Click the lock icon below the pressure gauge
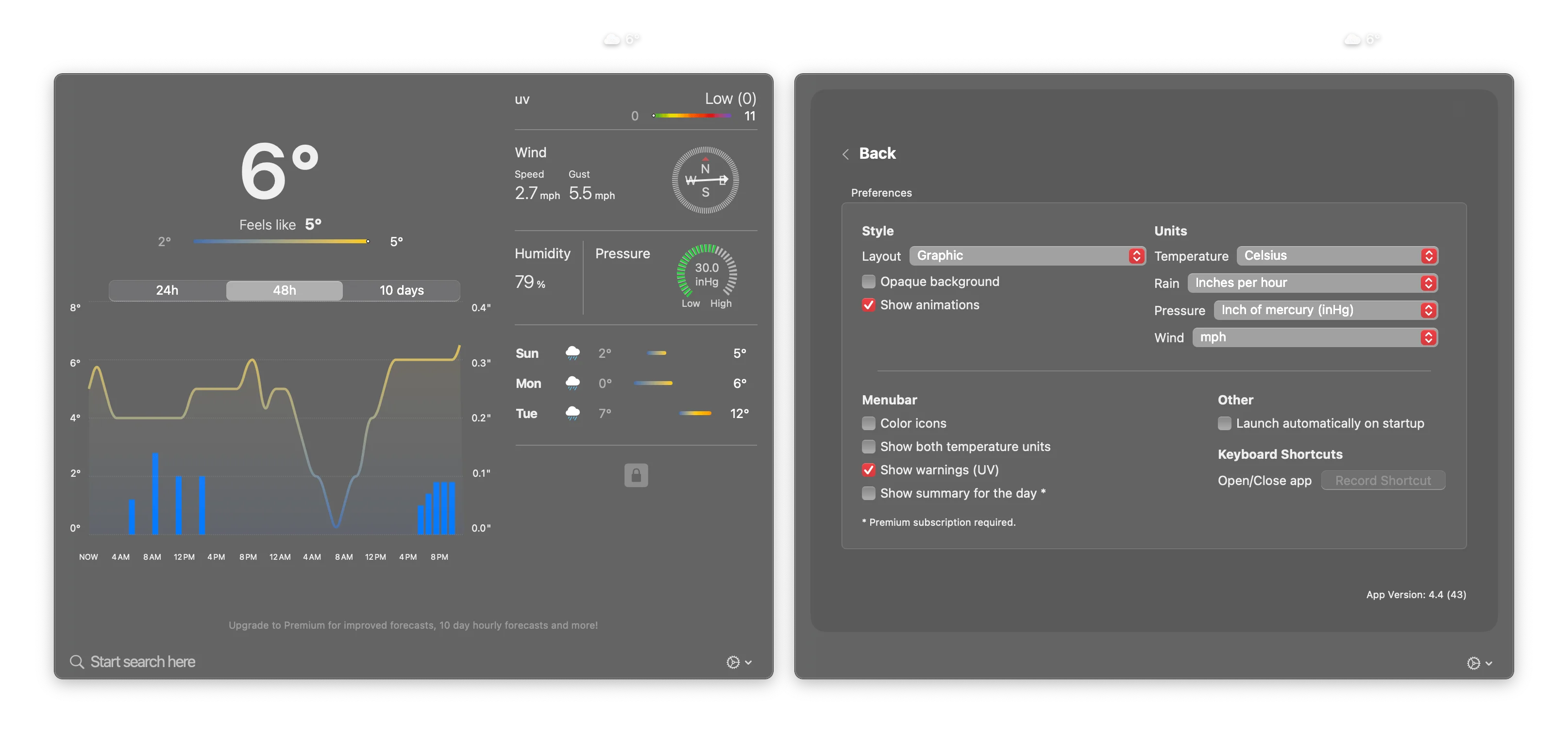This screenshot has height=737, width=1568. [636, 475]
